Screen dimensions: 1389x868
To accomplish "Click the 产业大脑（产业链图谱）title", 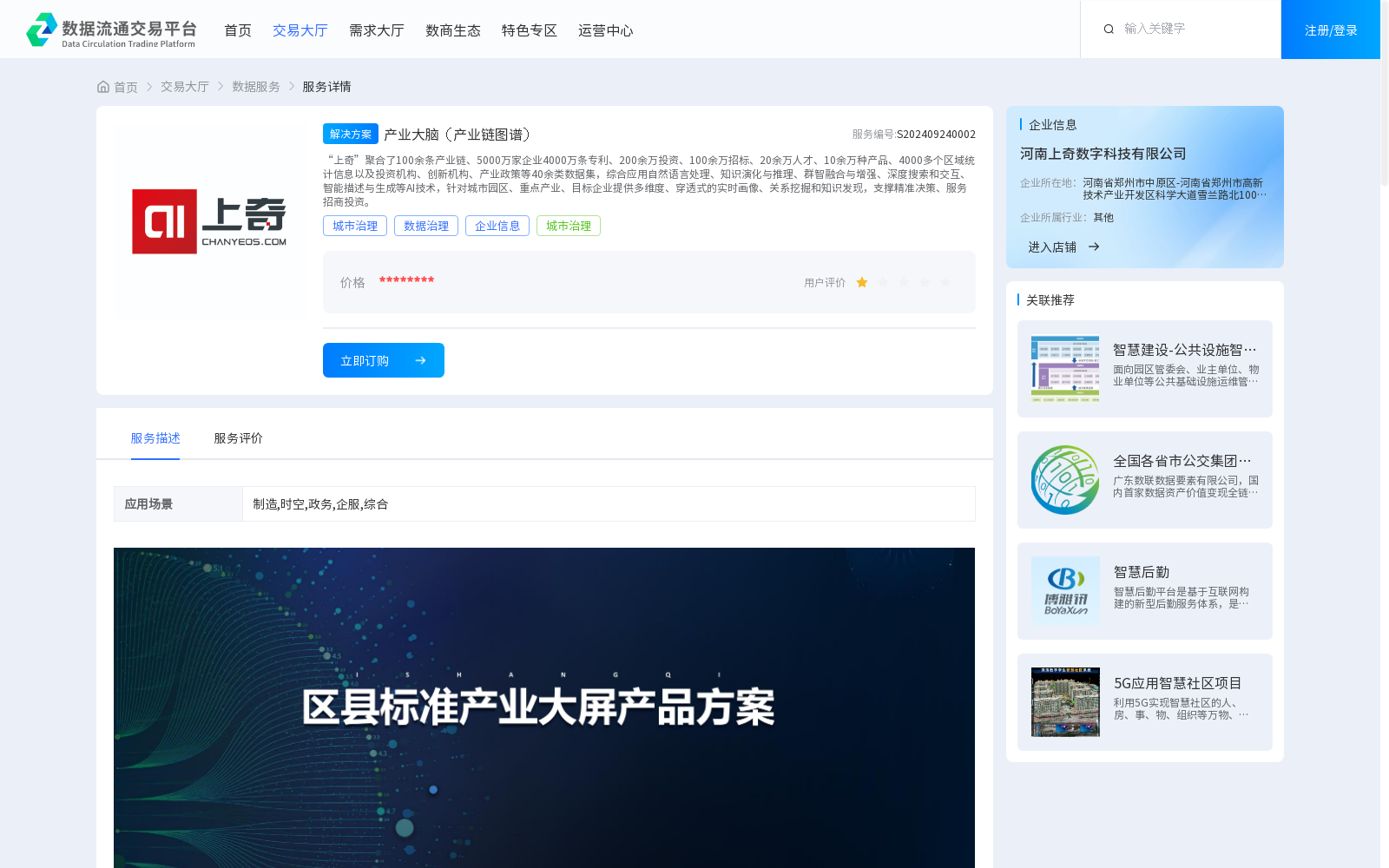I will coord(460,135).
